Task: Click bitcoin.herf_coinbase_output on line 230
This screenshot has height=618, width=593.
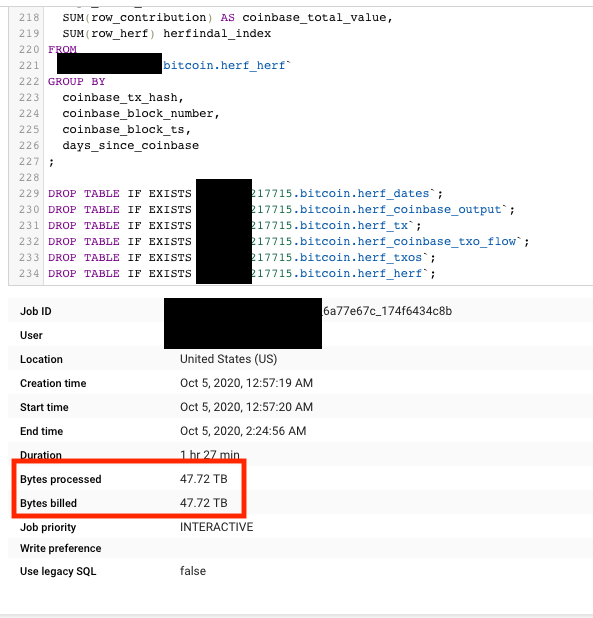Action: pos(401,209)
